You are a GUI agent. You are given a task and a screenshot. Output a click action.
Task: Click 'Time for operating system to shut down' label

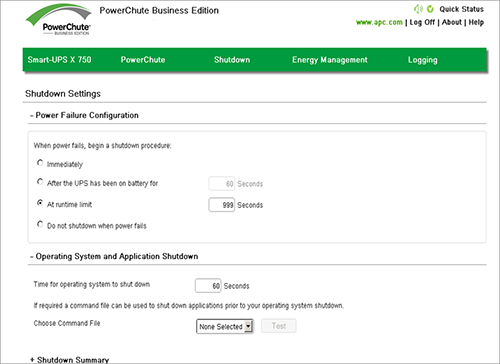[92, 284]
